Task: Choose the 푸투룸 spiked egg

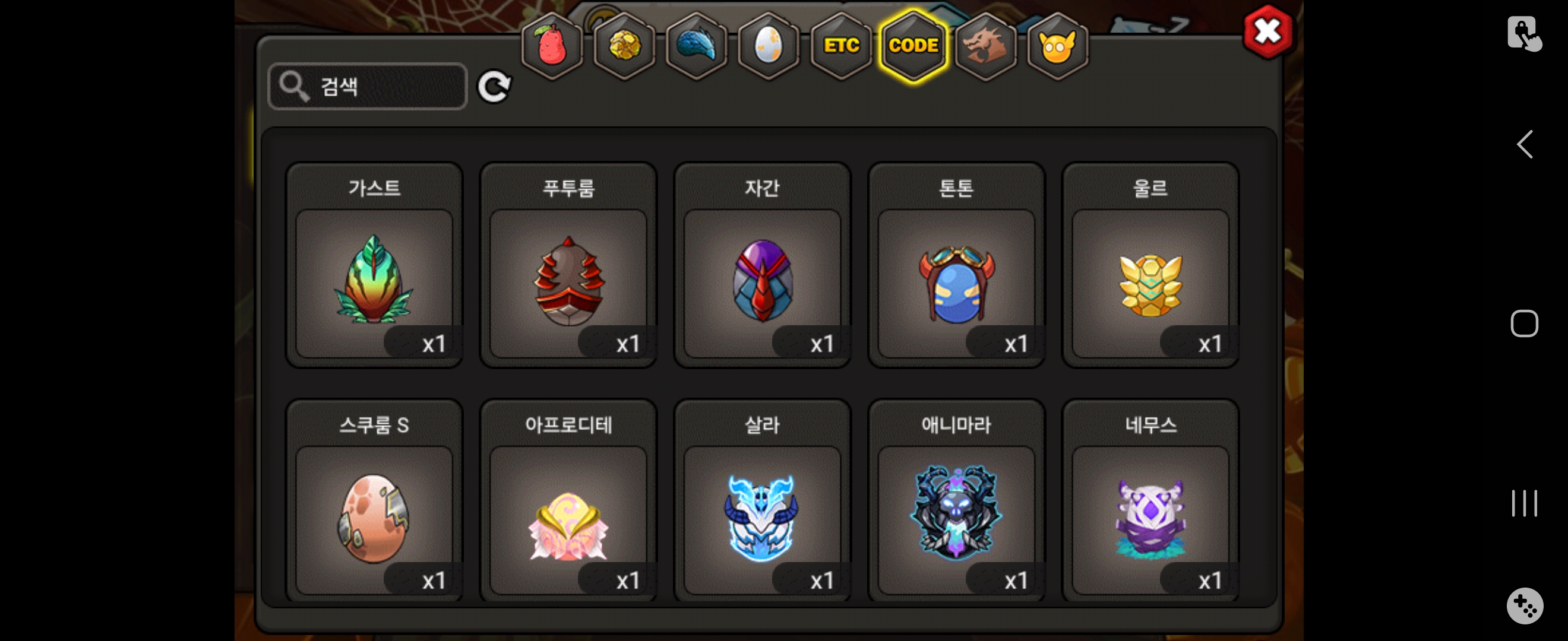Action: [x=568, y=265]
